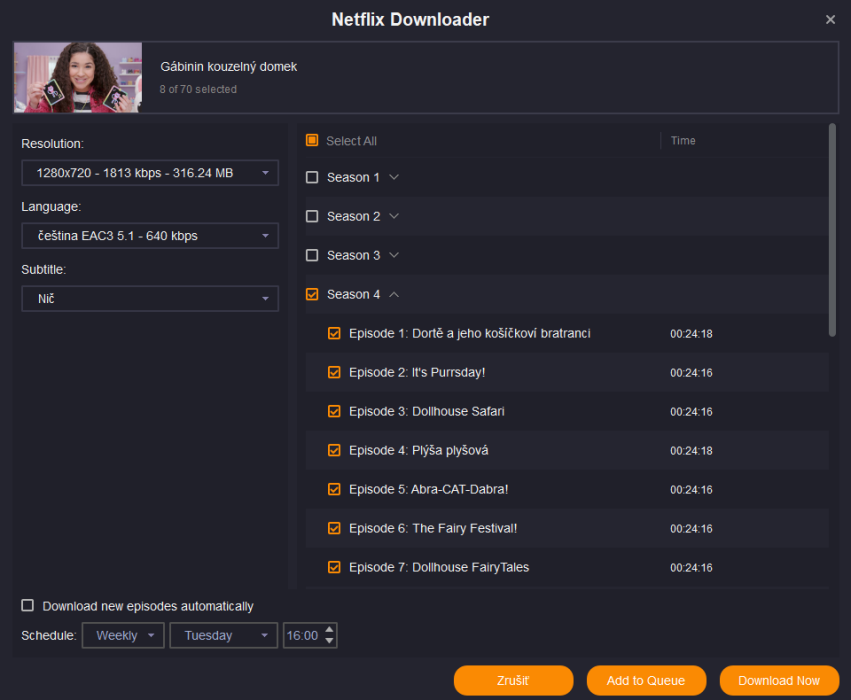The height and width of the screenshot is (700, 851).
Task: Open the Subtitle dropdown
Action: (x=150, y=299)
